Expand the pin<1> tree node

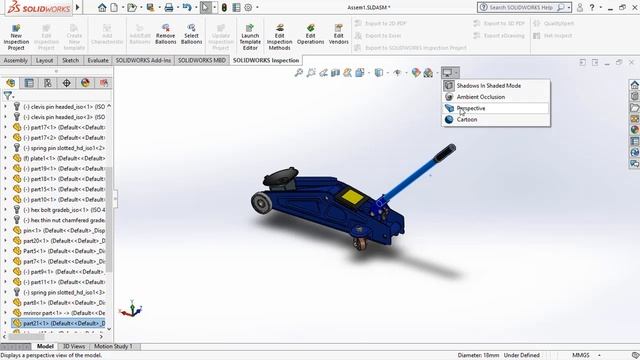(x=5, y=230)
